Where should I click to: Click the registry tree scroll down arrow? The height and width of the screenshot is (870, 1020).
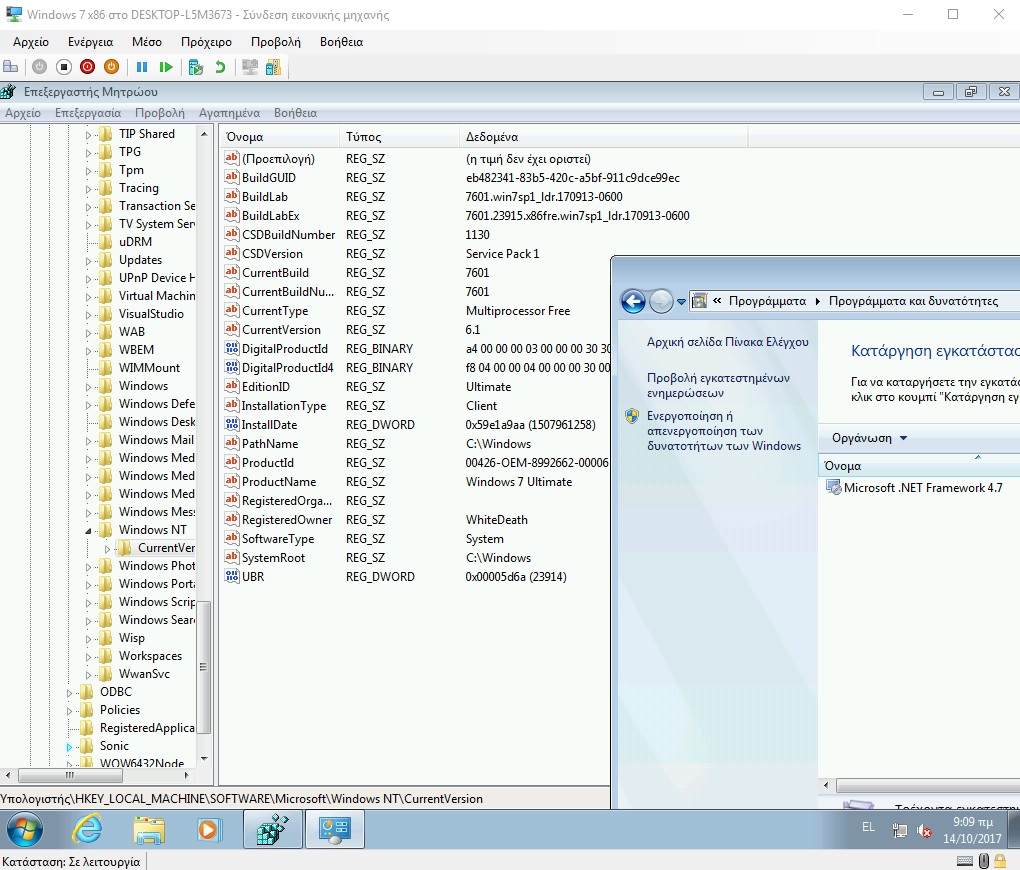204,758
